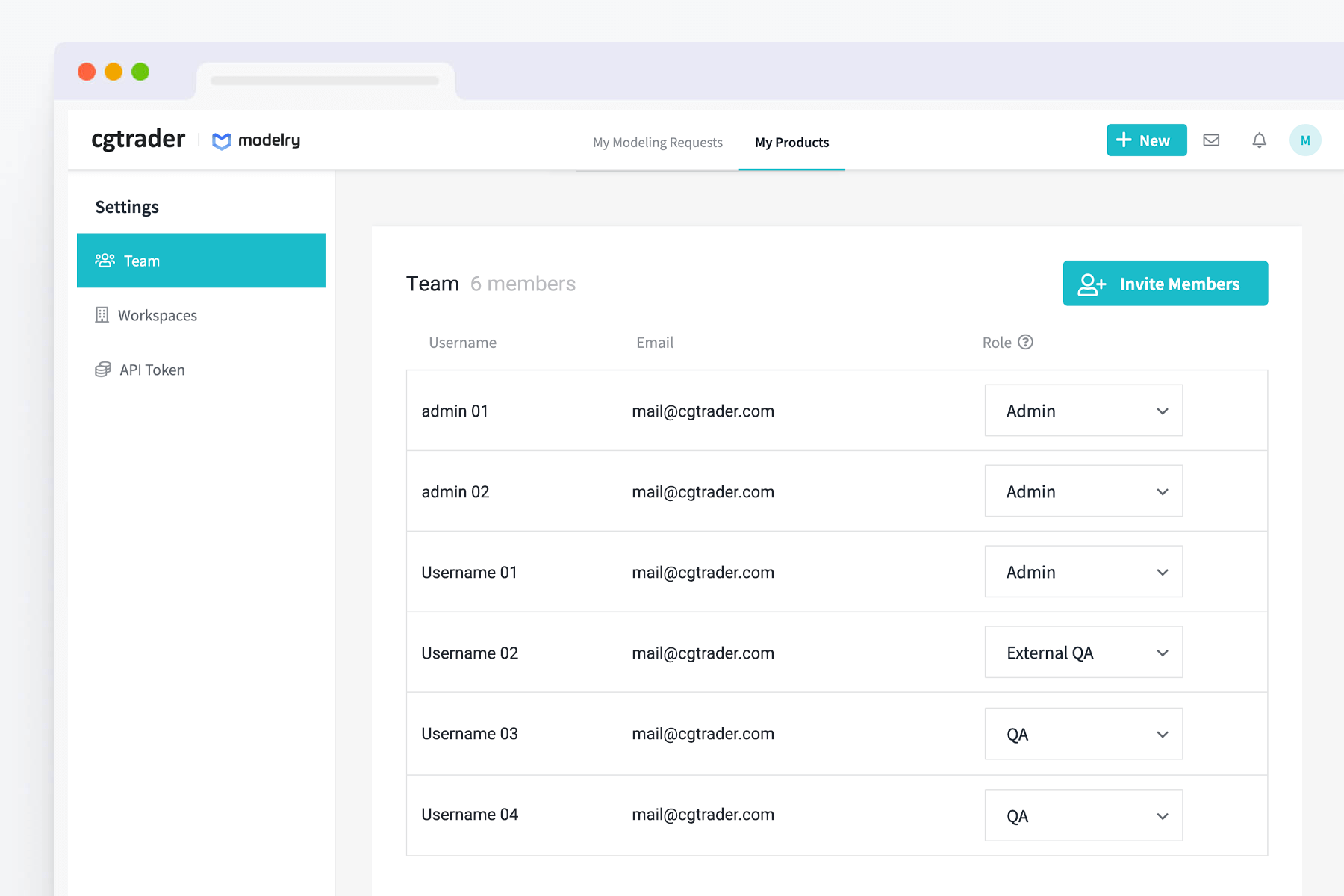Click the Username 04 cell
Image resolution: width=1344 pixels, height=896 pixels.
(470, 815)
